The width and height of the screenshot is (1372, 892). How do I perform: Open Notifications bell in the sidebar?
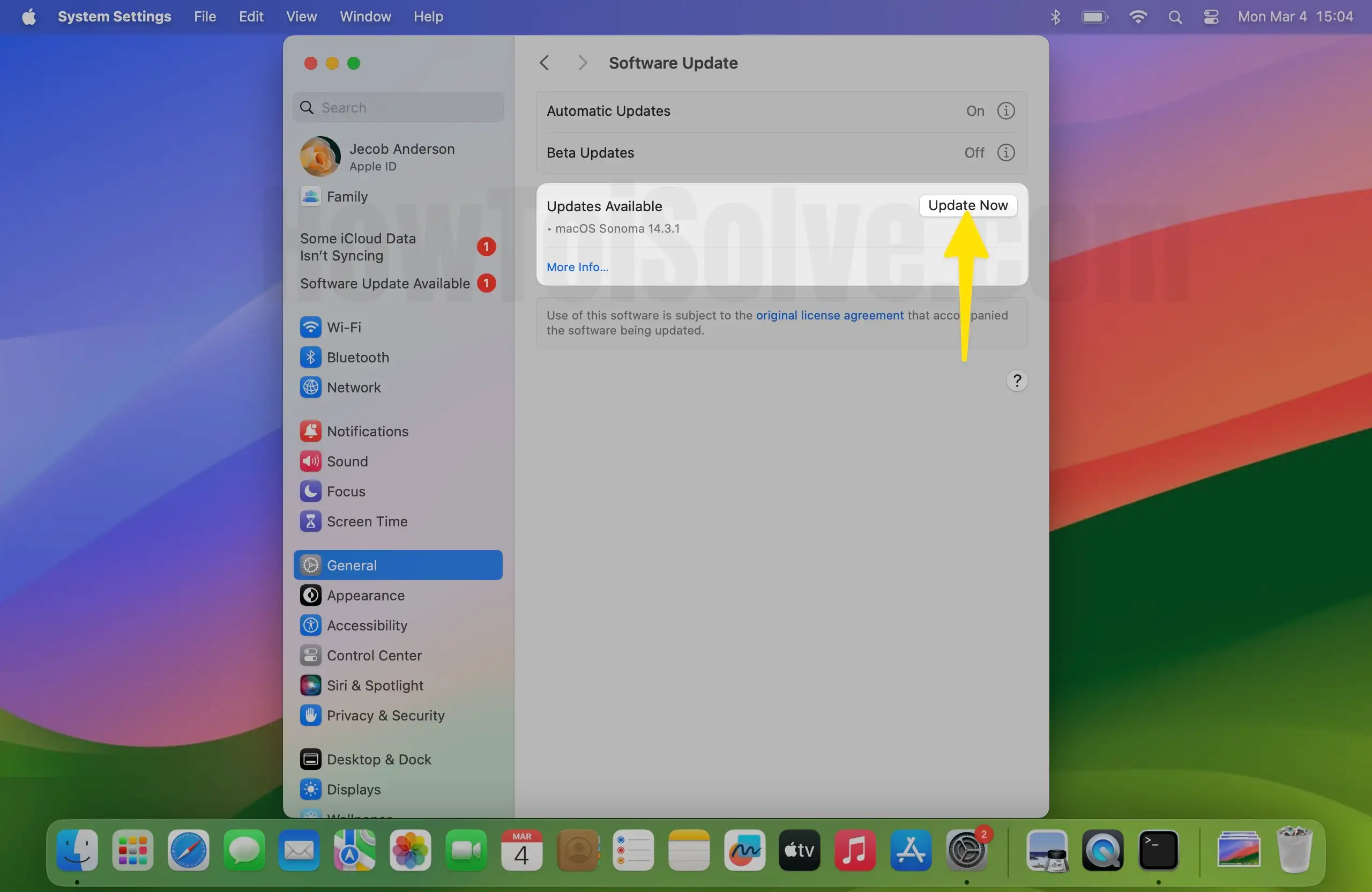coord(310,430)
